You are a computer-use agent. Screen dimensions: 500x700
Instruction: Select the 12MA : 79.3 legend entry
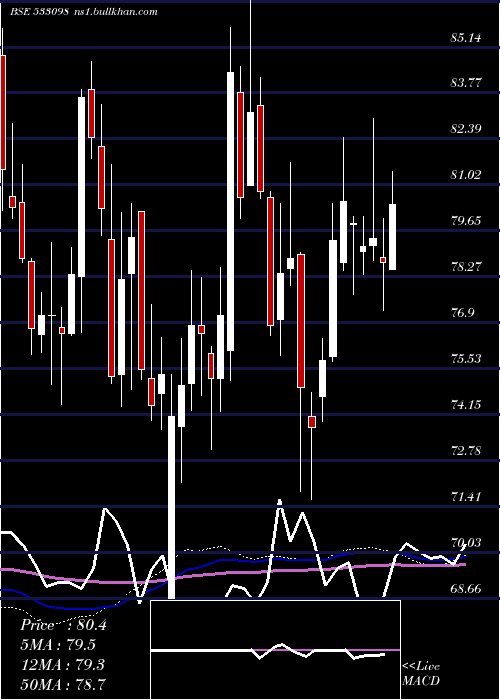click(62, 664)
